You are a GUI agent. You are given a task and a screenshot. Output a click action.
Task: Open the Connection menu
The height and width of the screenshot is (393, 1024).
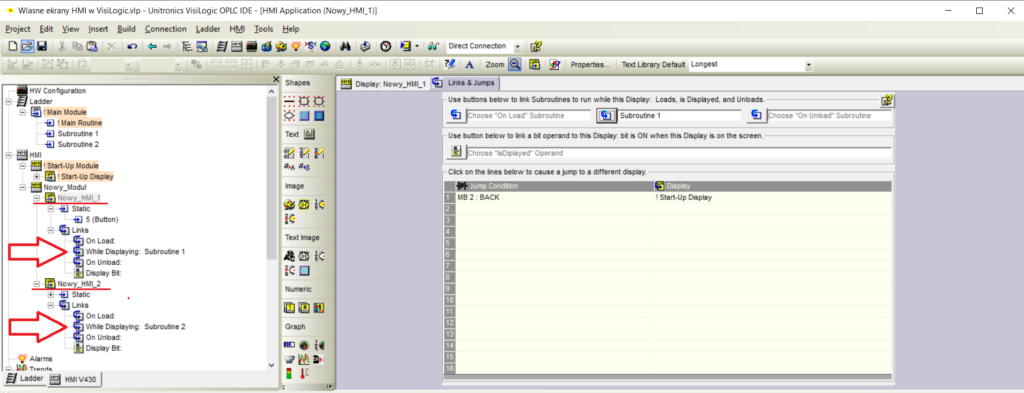(165, 29)
